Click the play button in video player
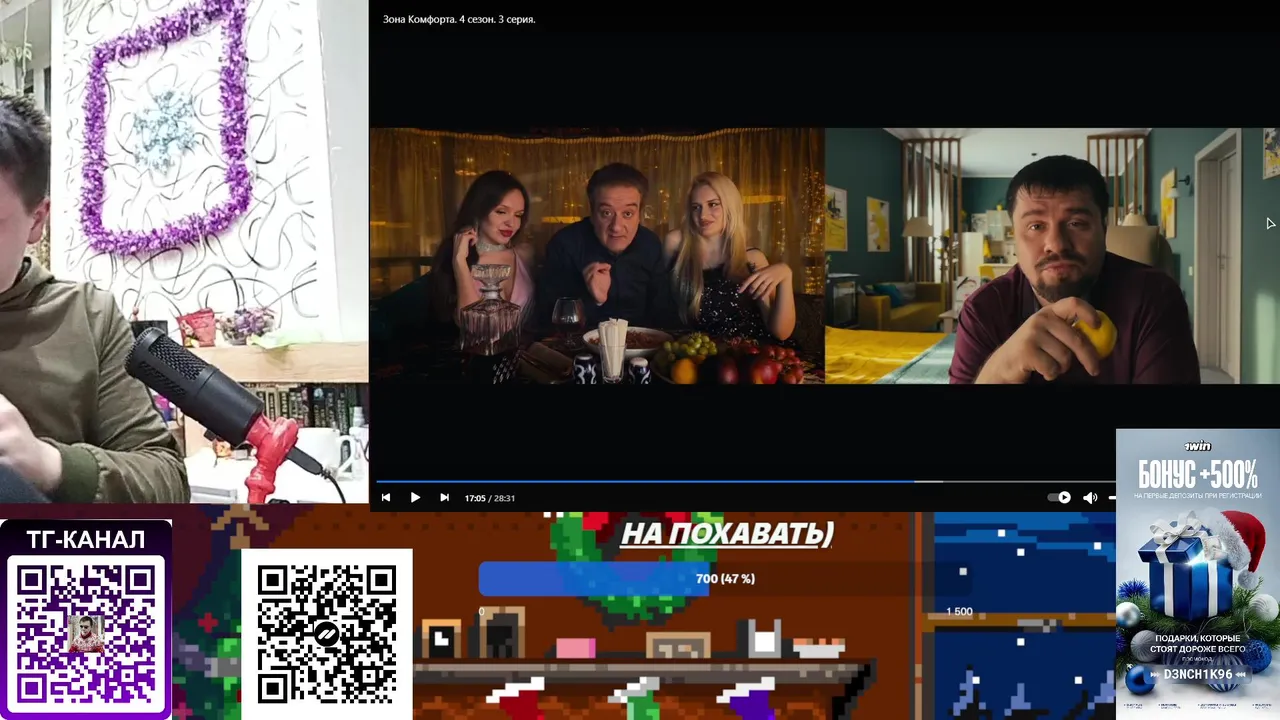1280x720 pixels. pos(415,498)
